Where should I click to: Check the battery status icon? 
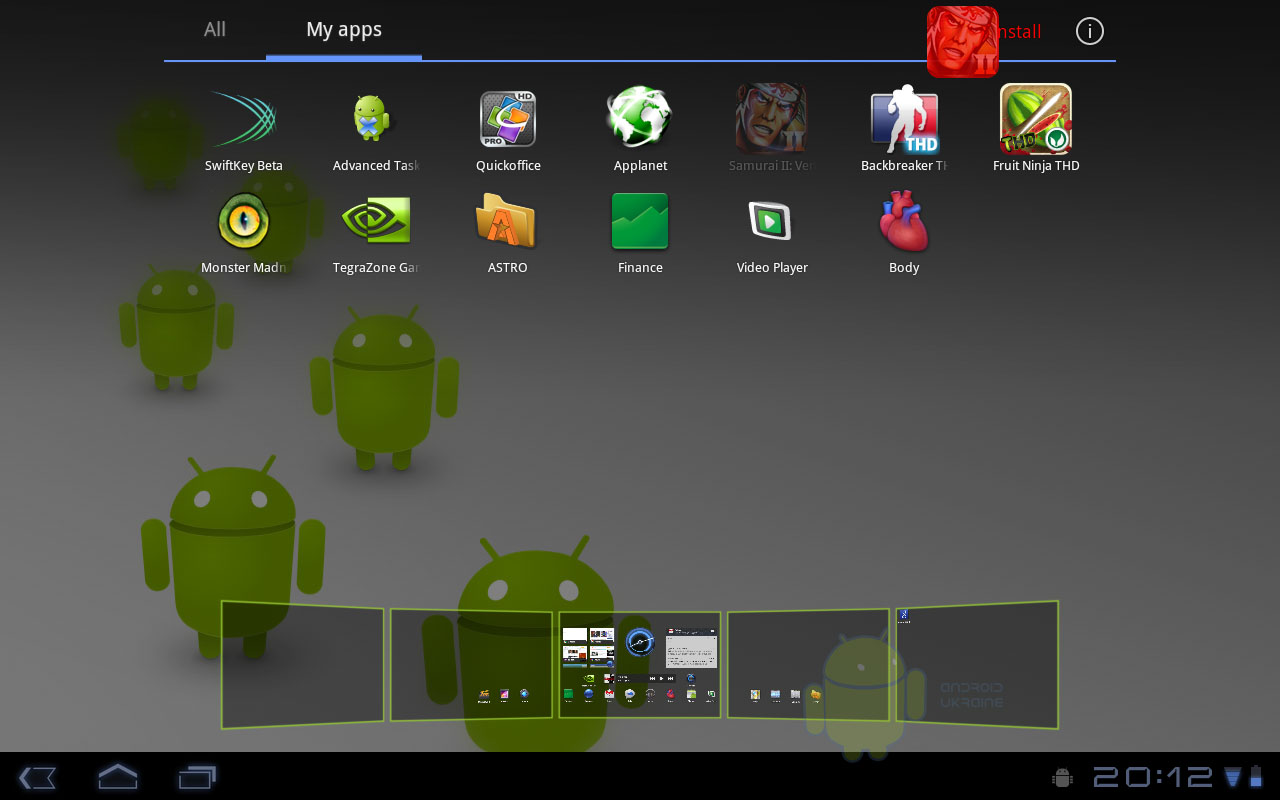point(1256,777)
